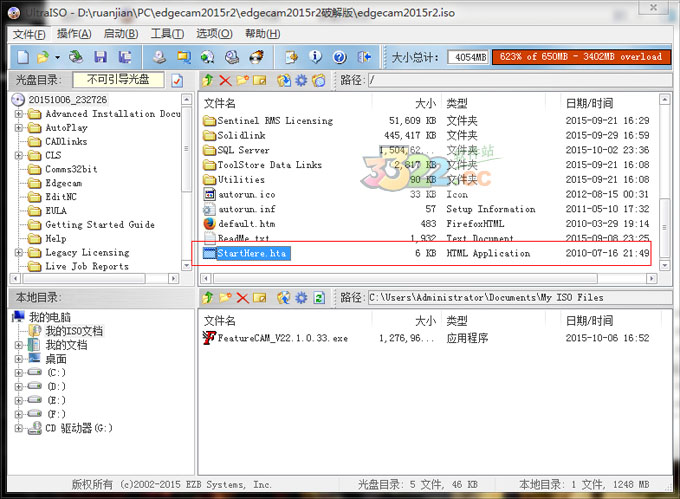
Task: Click the Save floppy disk icon
Action: pyautogui.click(x=101, y=57)
